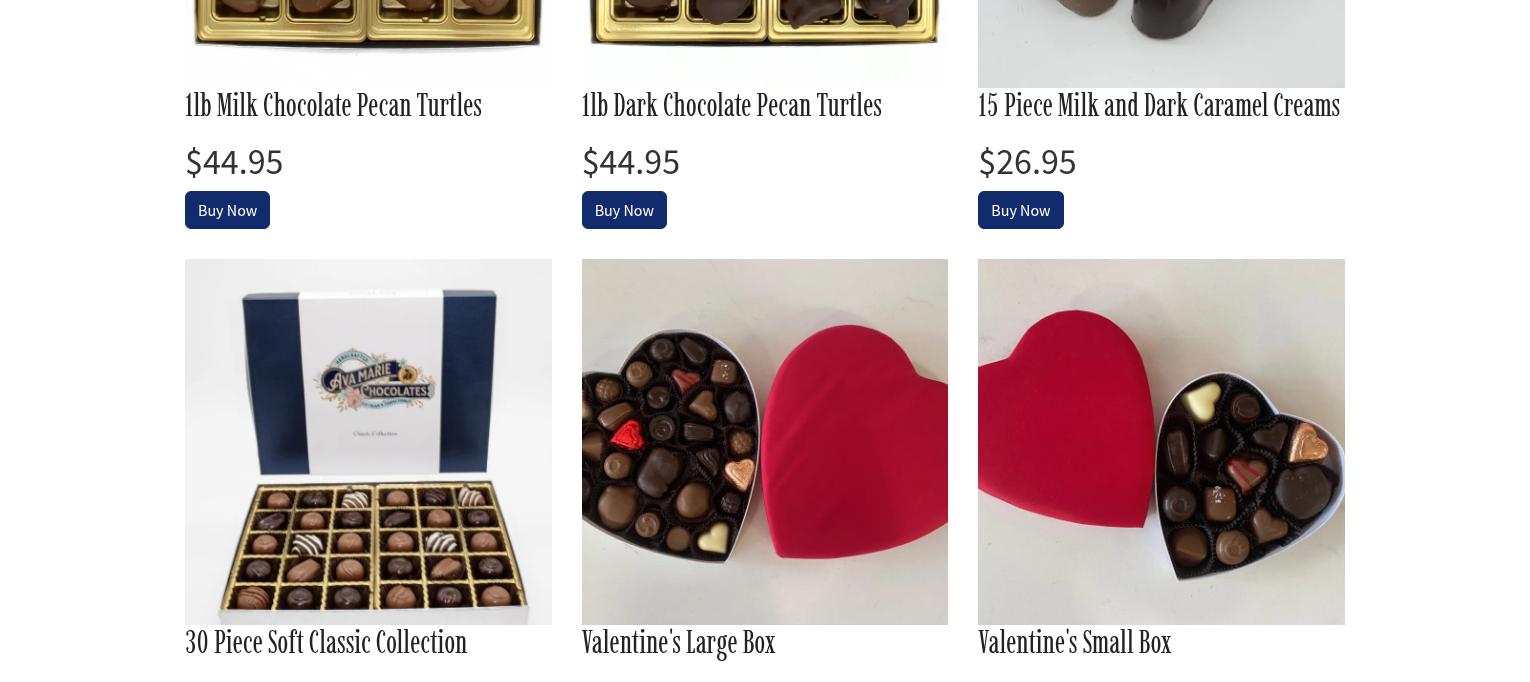Screen dimensions: 1530x682
Task: Click the caramel creams product image
Action: [x=1161, y=43]
